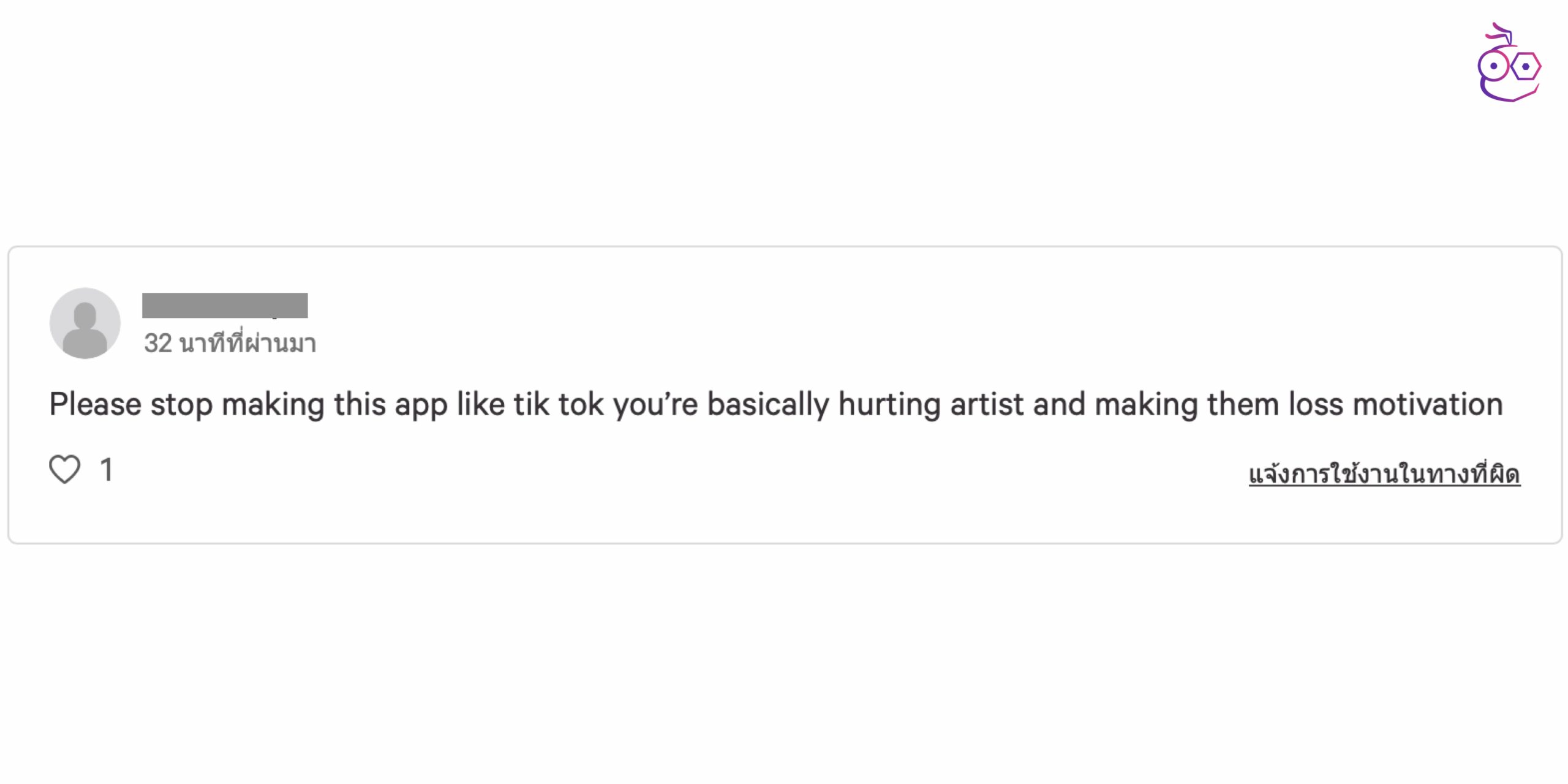Like the comment with the heart icon
1568x784 pixels.
64,470
